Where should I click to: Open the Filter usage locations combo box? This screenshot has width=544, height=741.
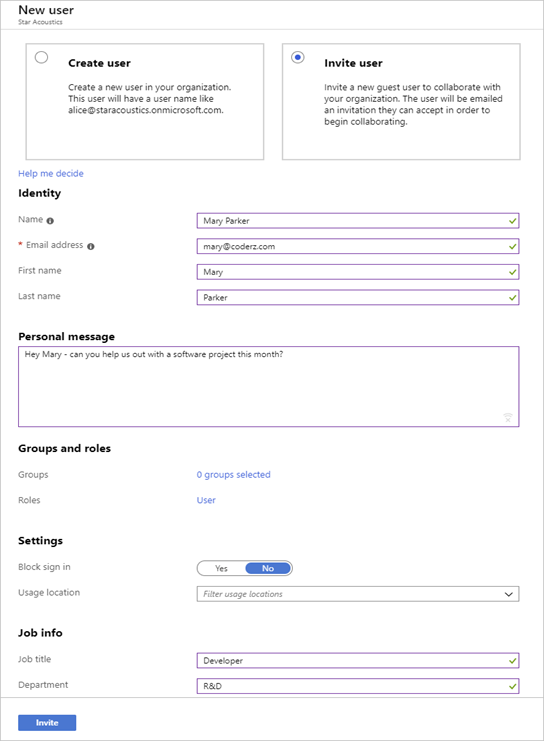click(358, 594)
